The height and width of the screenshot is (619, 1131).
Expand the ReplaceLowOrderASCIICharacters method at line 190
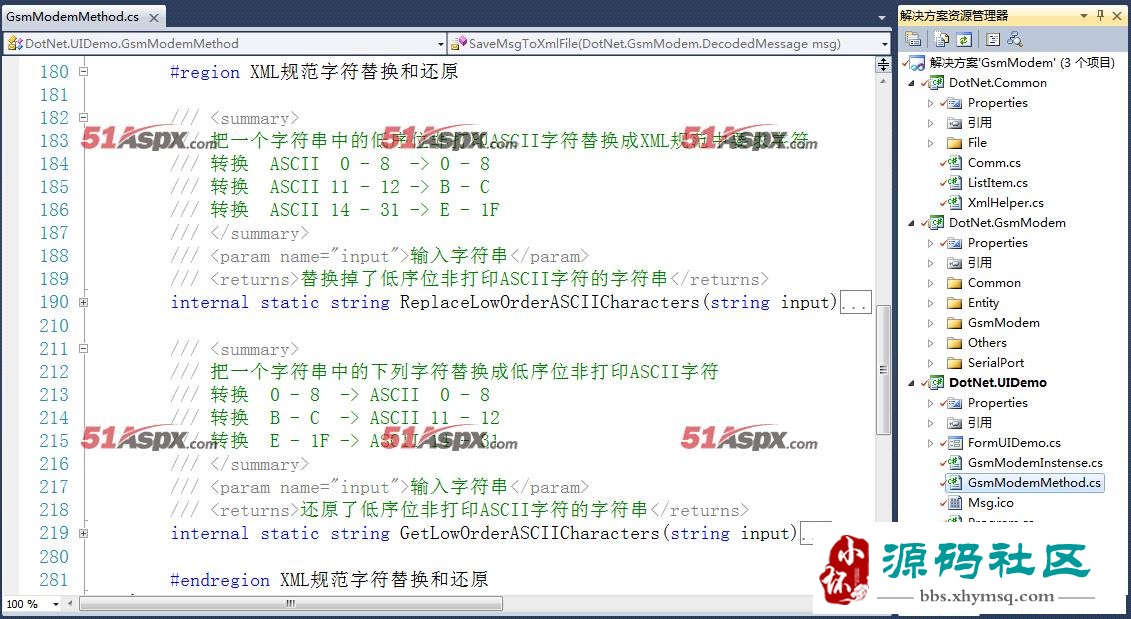(83, 302)
